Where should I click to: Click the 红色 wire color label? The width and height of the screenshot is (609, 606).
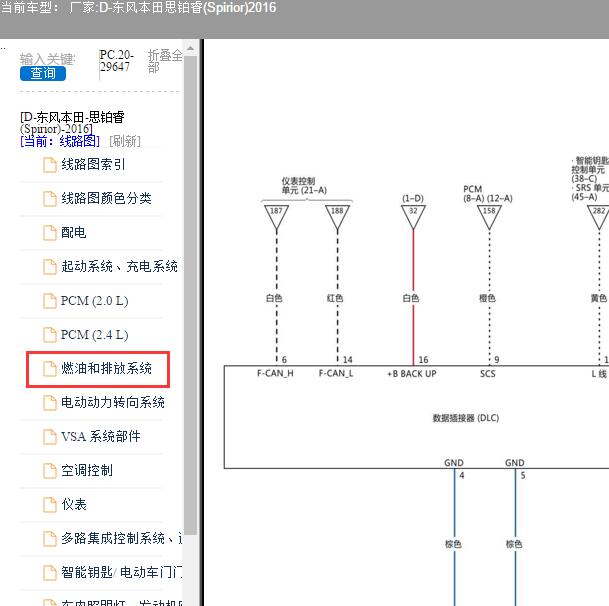(335, 298)
